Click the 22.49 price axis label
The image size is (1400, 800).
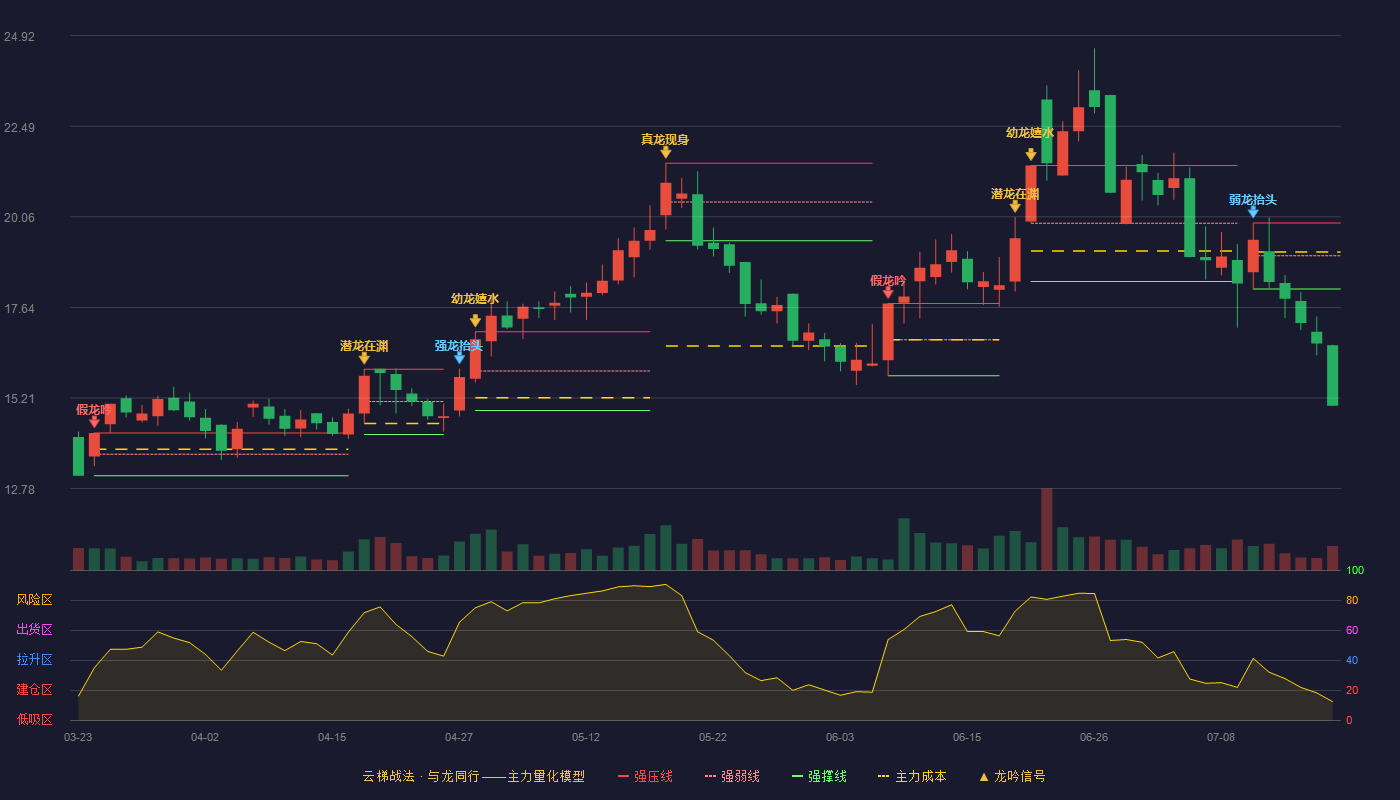point(19,128)
